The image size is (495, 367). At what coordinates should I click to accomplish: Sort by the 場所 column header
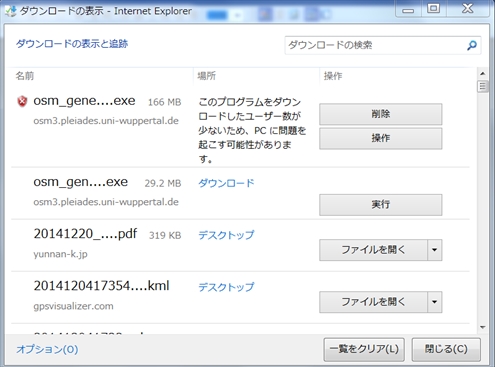point(207,76)
